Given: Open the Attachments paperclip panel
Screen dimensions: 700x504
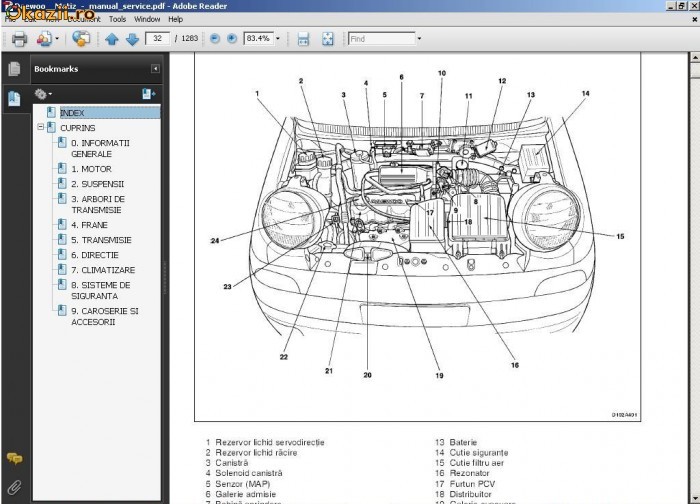Looking at the screenshot, I should 14,487.
